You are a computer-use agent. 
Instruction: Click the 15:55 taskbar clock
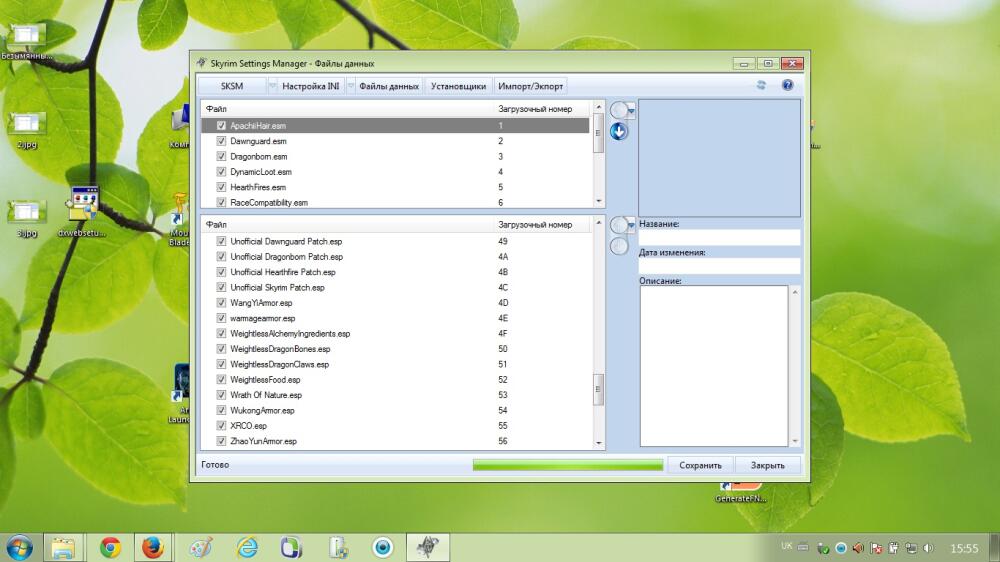click(964, 548)
